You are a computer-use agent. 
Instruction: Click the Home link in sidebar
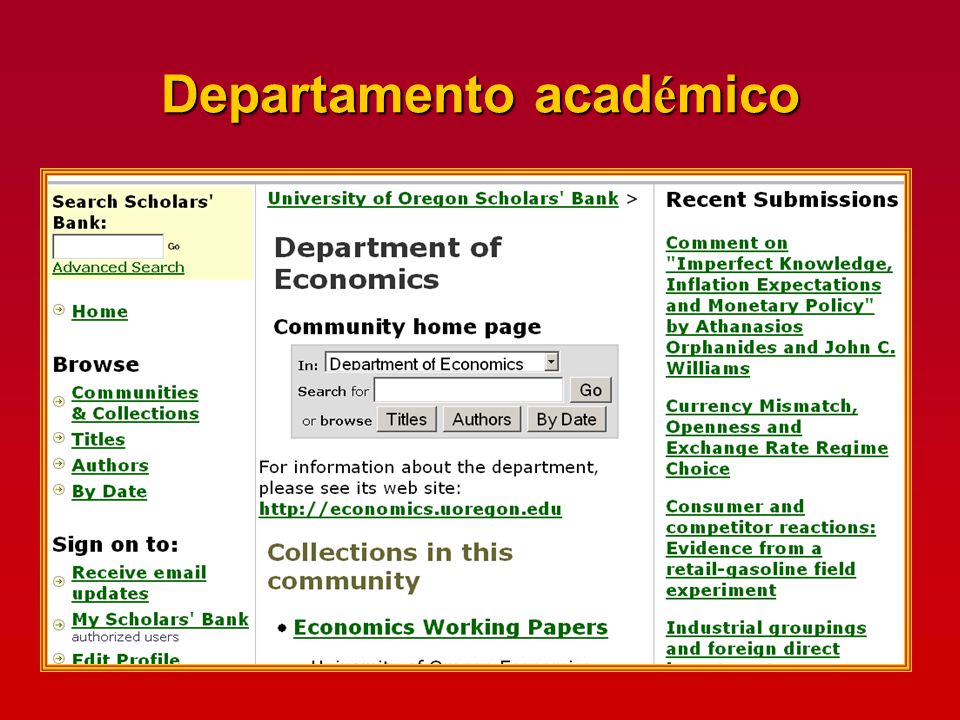pyautogui.click(x=100, y=311)
